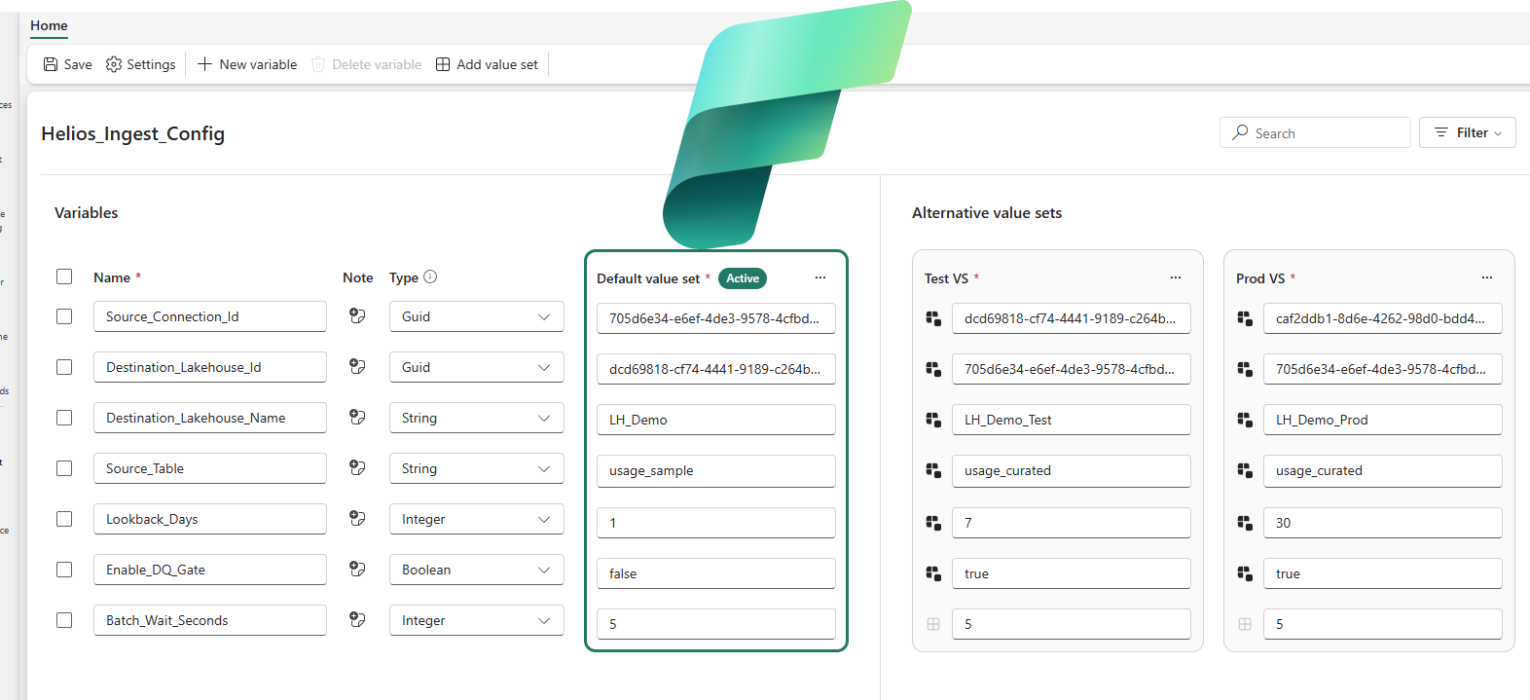The height and width of the screenshot is (700, 1530).
Task: Select the Destination_Lakehouse_Name row checkbox
Action: point(64,418)
